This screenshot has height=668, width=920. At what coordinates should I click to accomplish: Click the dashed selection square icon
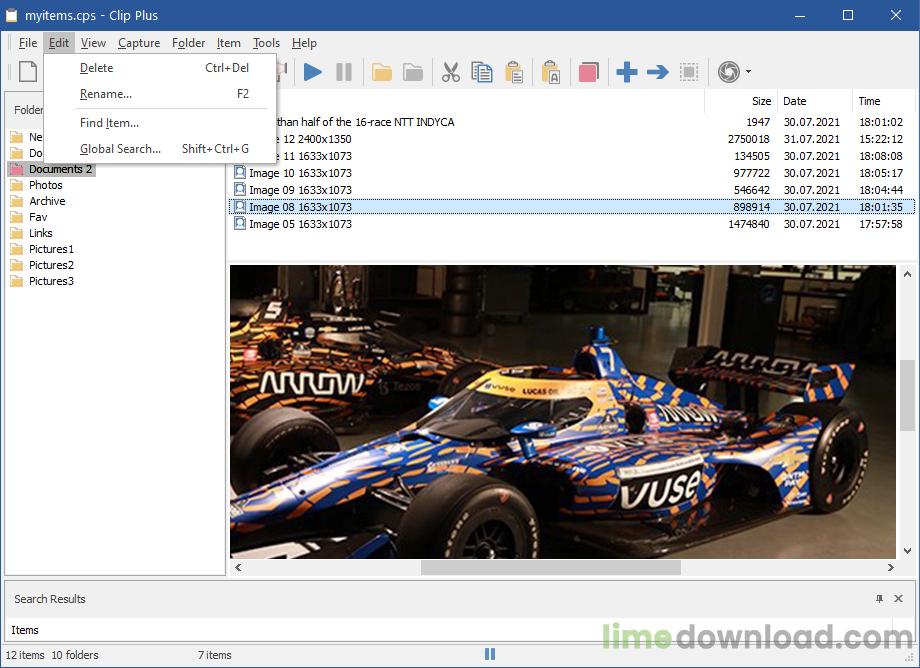tap(689, 72)
